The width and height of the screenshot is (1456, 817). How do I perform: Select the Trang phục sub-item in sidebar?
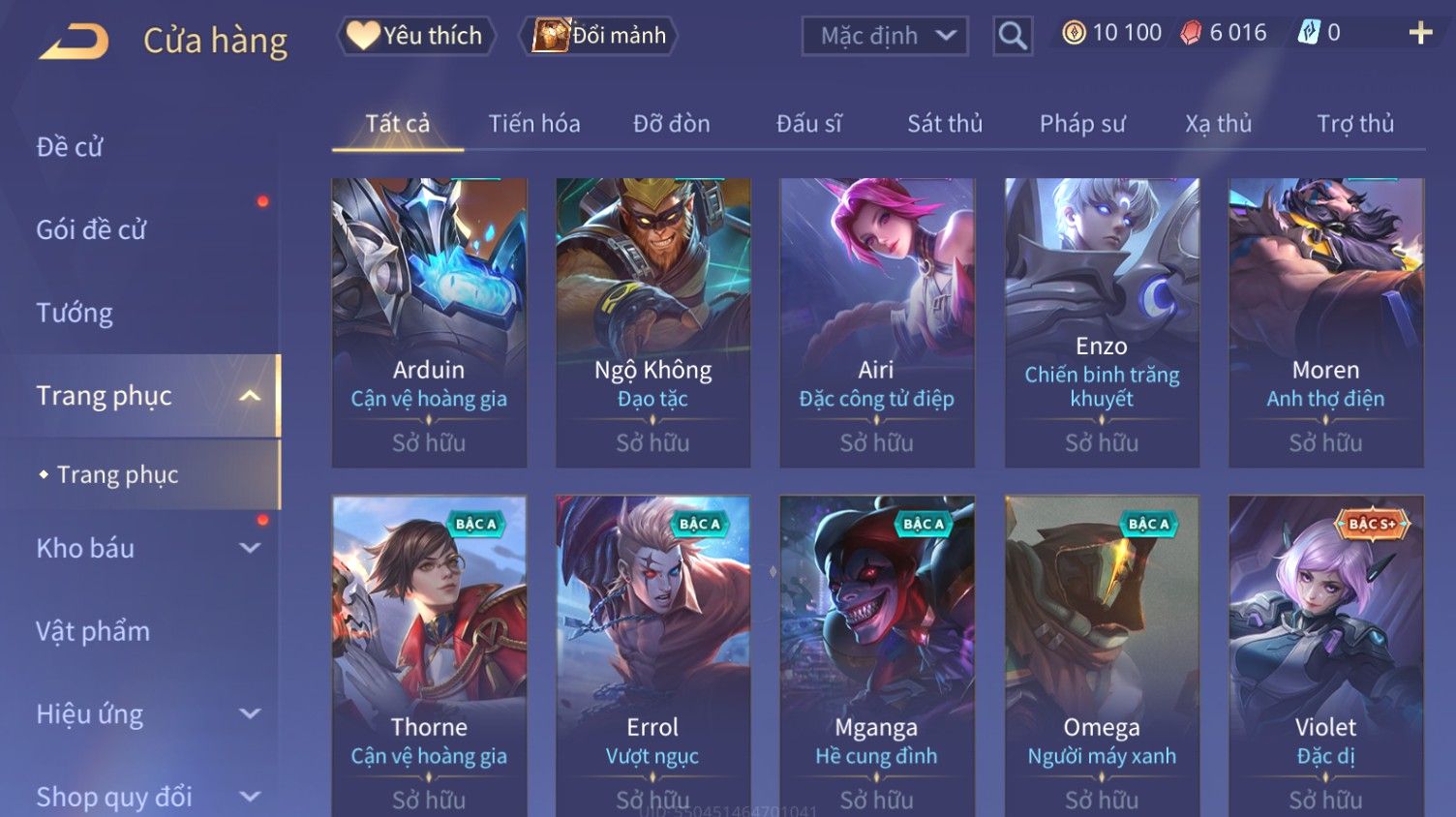point(118,474)
